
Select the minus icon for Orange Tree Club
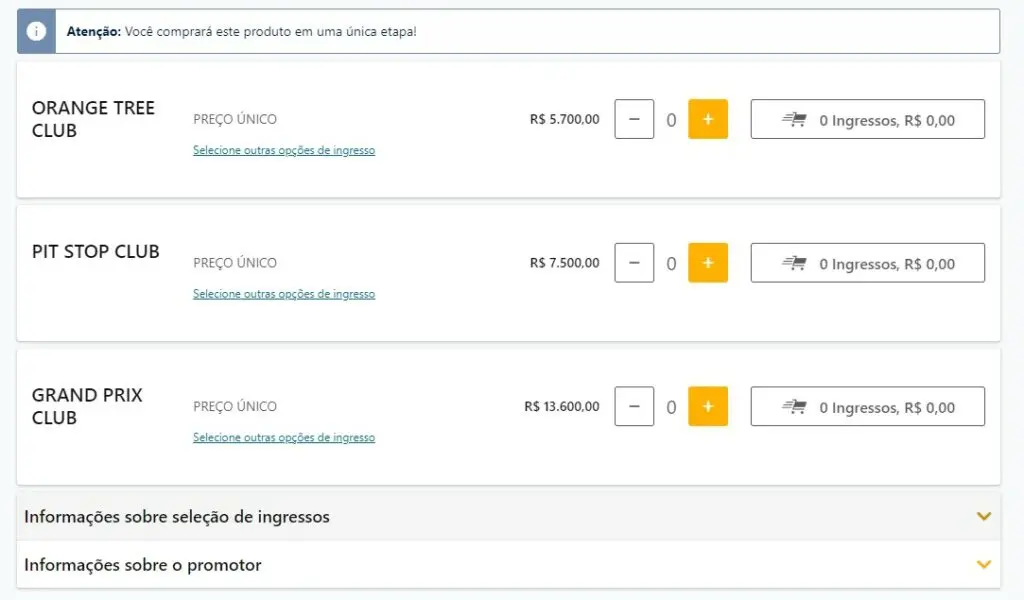633,119
